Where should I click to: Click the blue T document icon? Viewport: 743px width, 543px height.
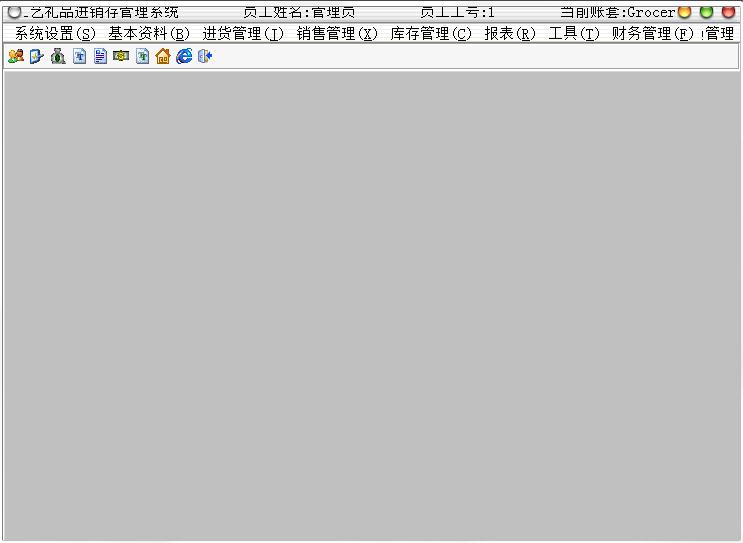click(80, 56)
